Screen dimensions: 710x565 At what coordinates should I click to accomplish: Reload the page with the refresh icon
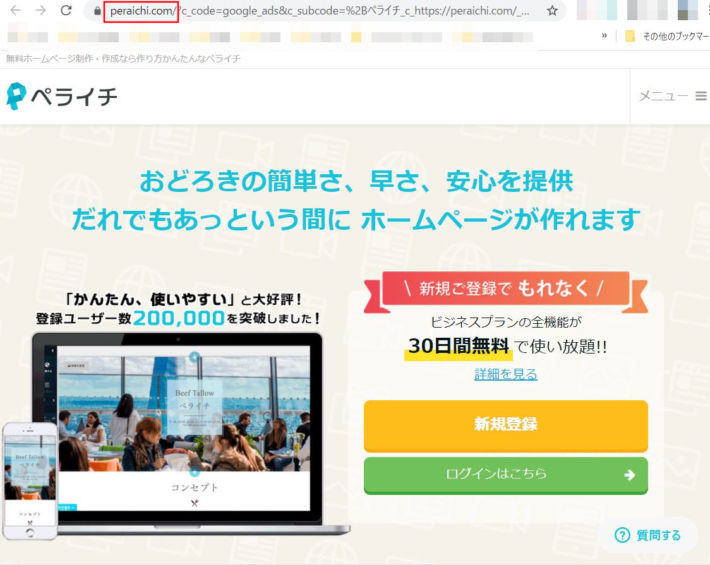(66, 10)
